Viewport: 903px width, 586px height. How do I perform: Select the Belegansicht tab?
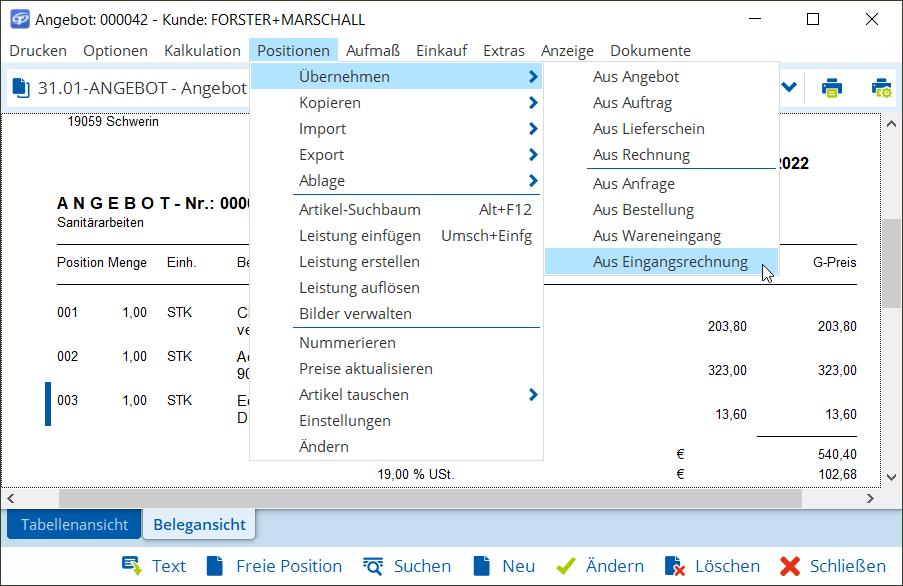pyautogui.click(x=199, y=524)
